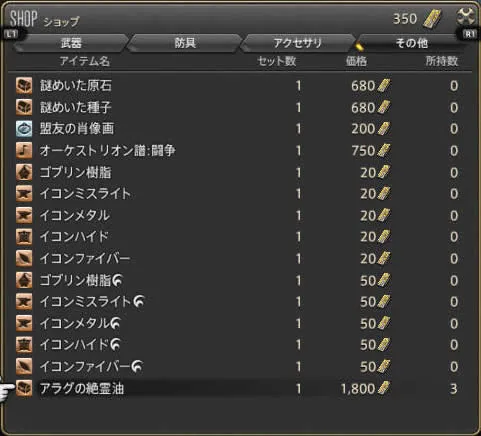Choose 盟友の肖像画 from the list
The image size is (481, 436).
(x=77, y=129)
